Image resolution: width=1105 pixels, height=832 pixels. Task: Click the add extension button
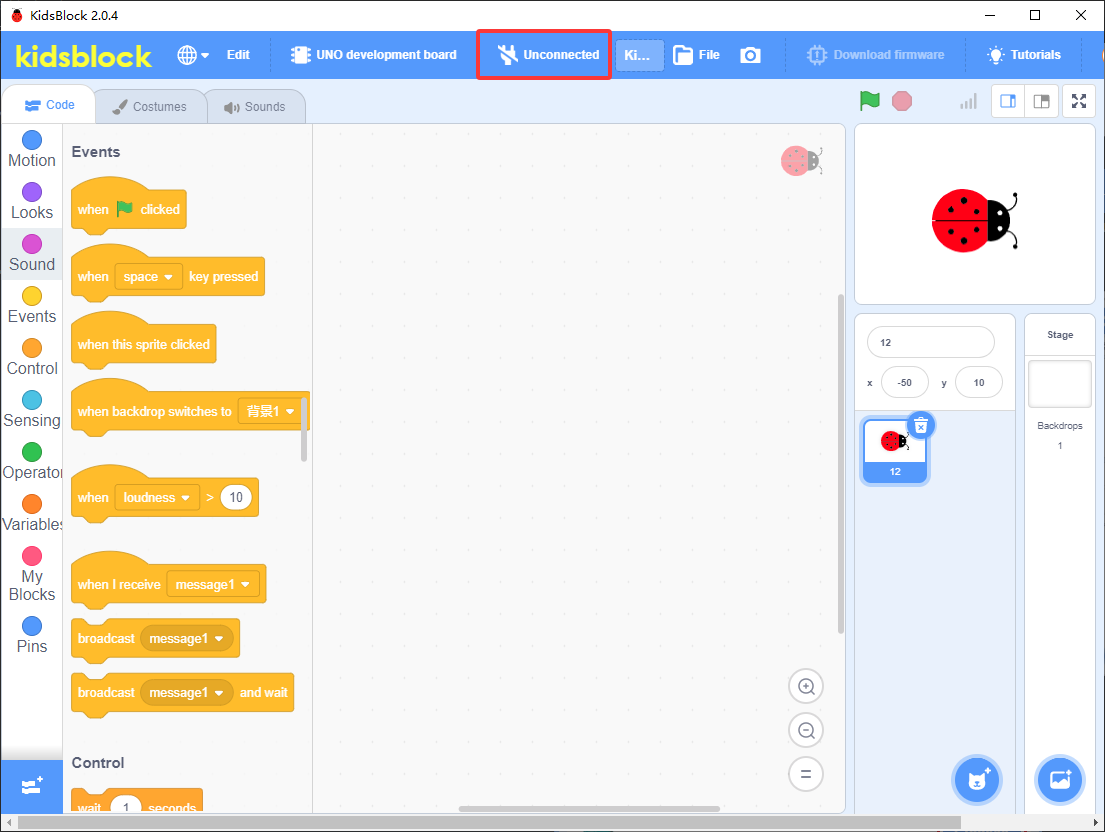click(32, 786)
